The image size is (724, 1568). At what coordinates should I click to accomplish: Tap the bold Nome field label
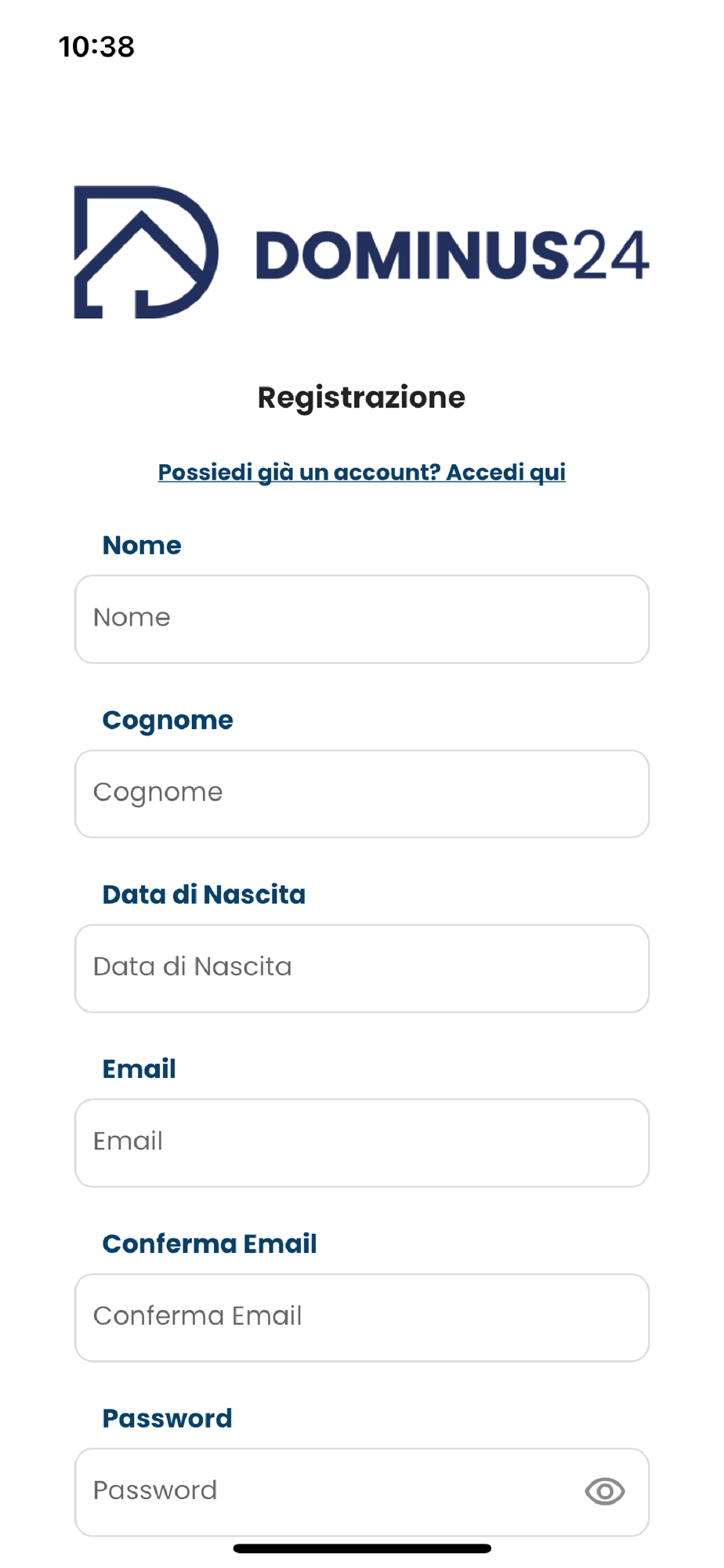click(x=142, y=546)
